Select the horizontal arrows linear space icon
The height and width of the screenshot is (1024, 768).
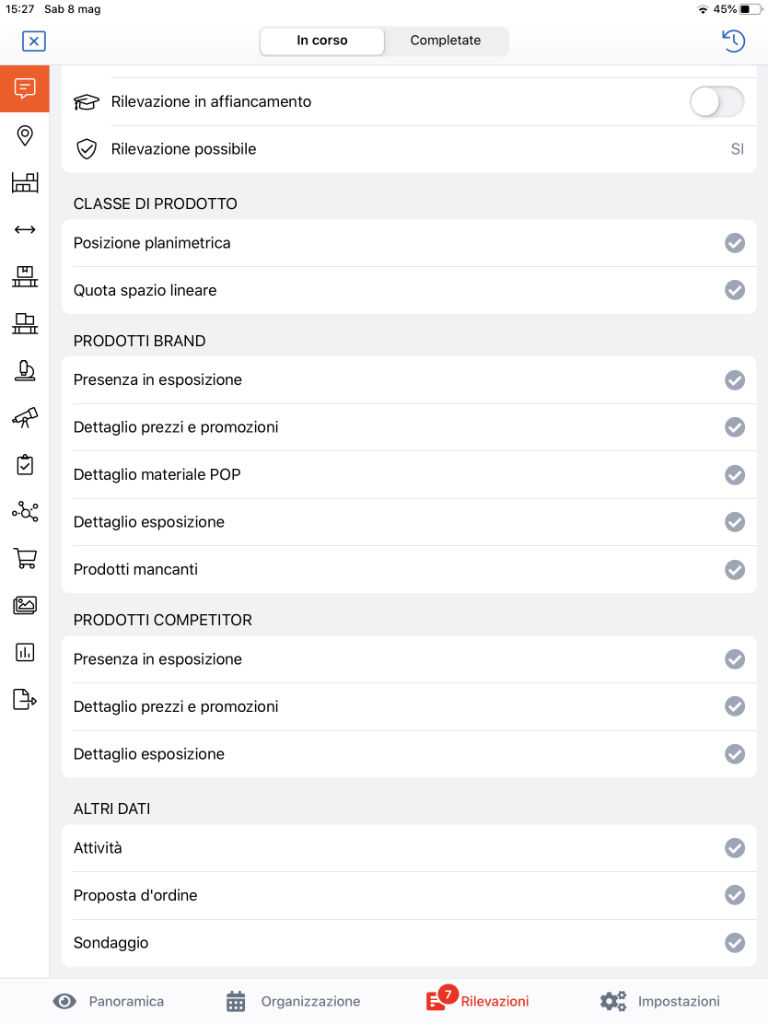[x=24, y=230]
